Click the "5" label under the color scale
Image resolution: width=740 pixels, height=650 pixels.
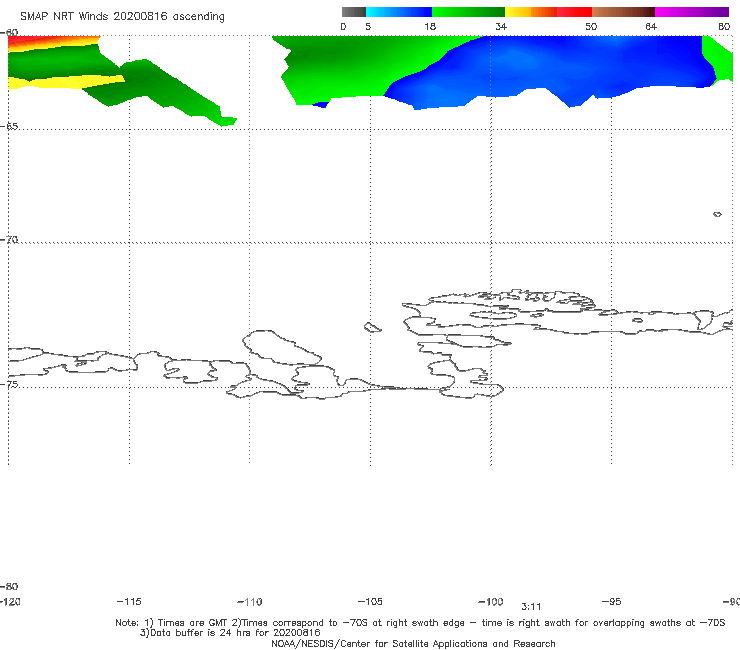point(368,27)
